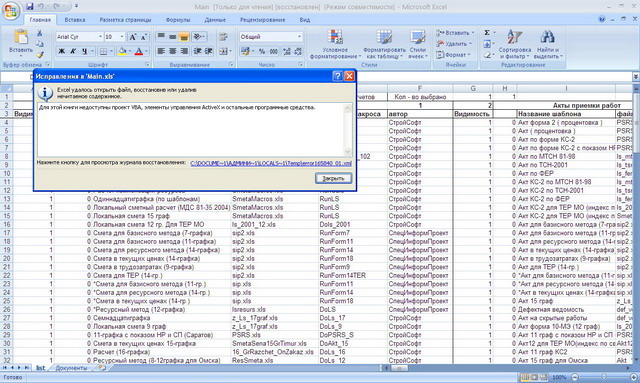
Task: Open Cell Styles (Стили ячеек)
Action: (418, 44)
